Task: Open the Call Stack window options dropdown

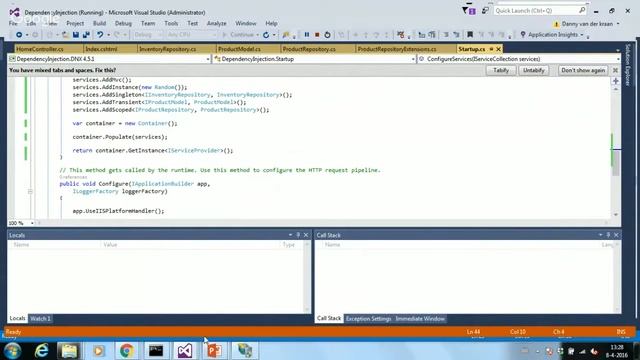Action: pyautogui.click(x=600, y=235)
